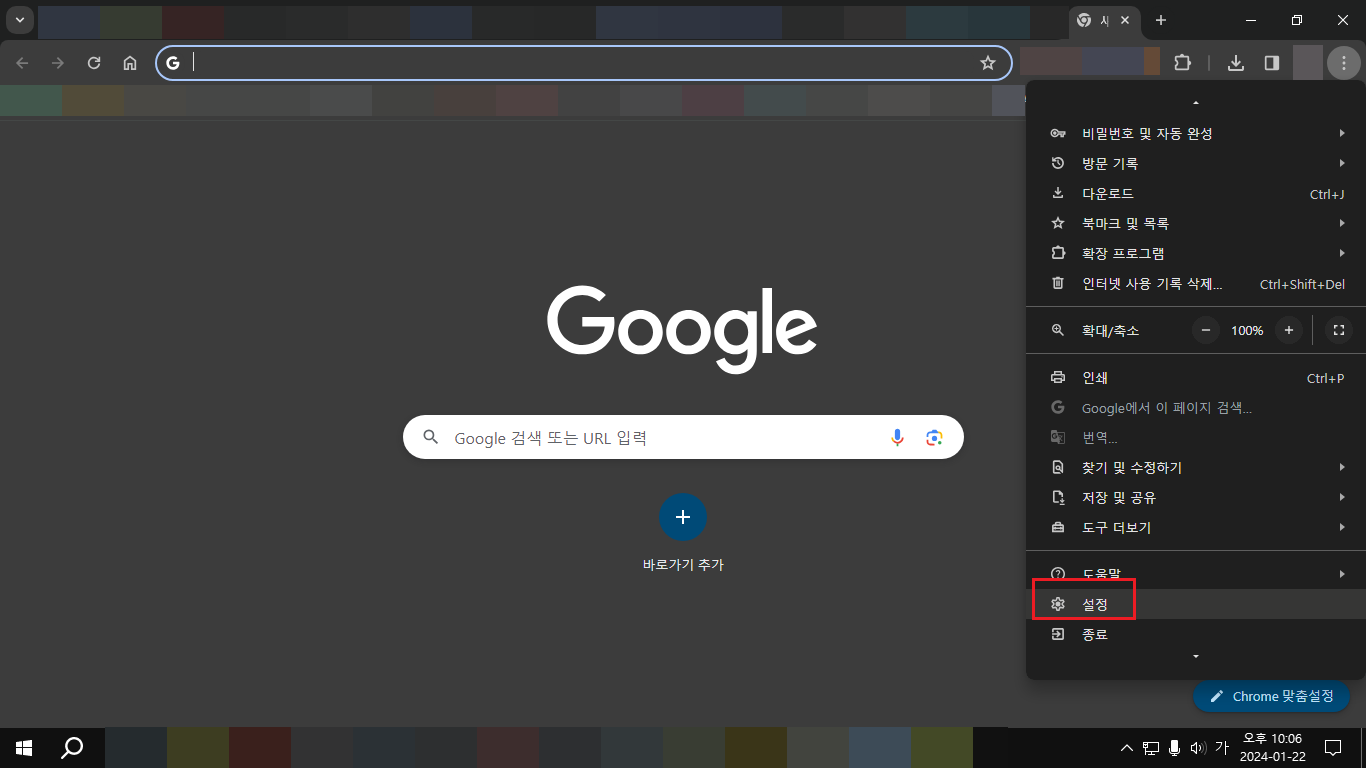Viewport: 1366px width, 768px height.
Task: Click the forward navigation arrow
Action: tap(58, 63)
